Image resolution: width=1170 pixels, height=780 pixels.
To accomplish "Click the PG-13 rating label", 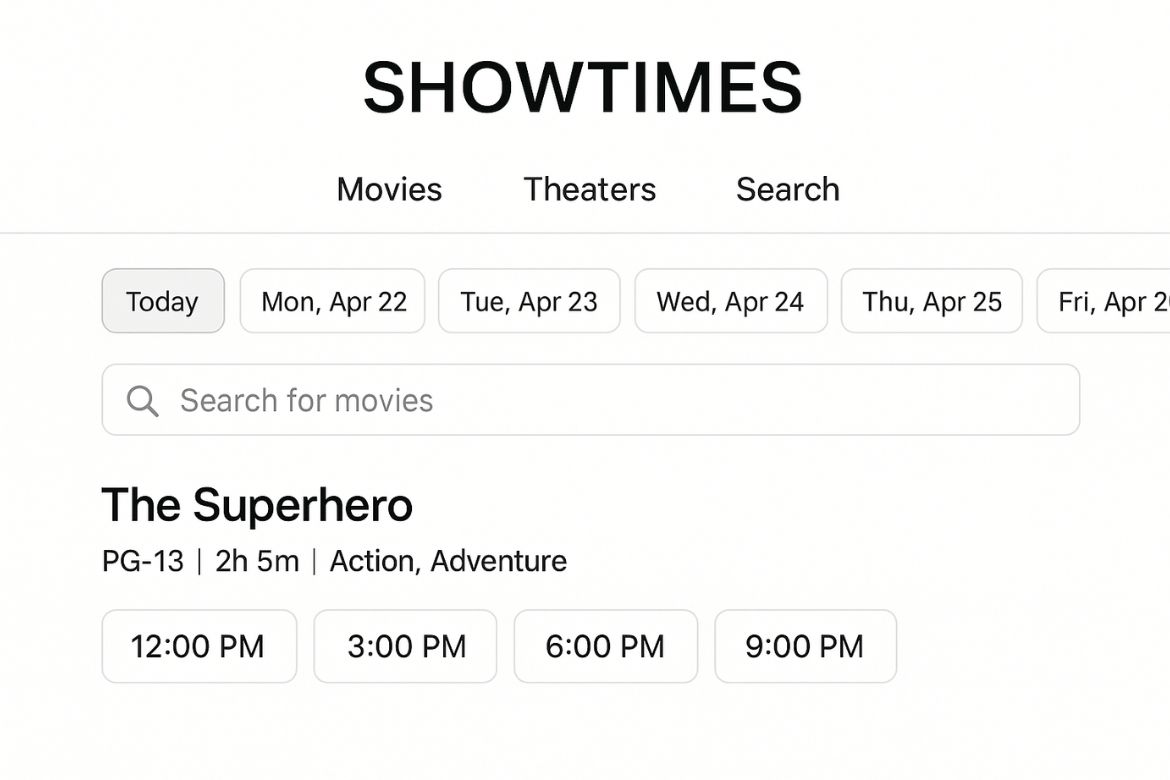I will point(143,561).
